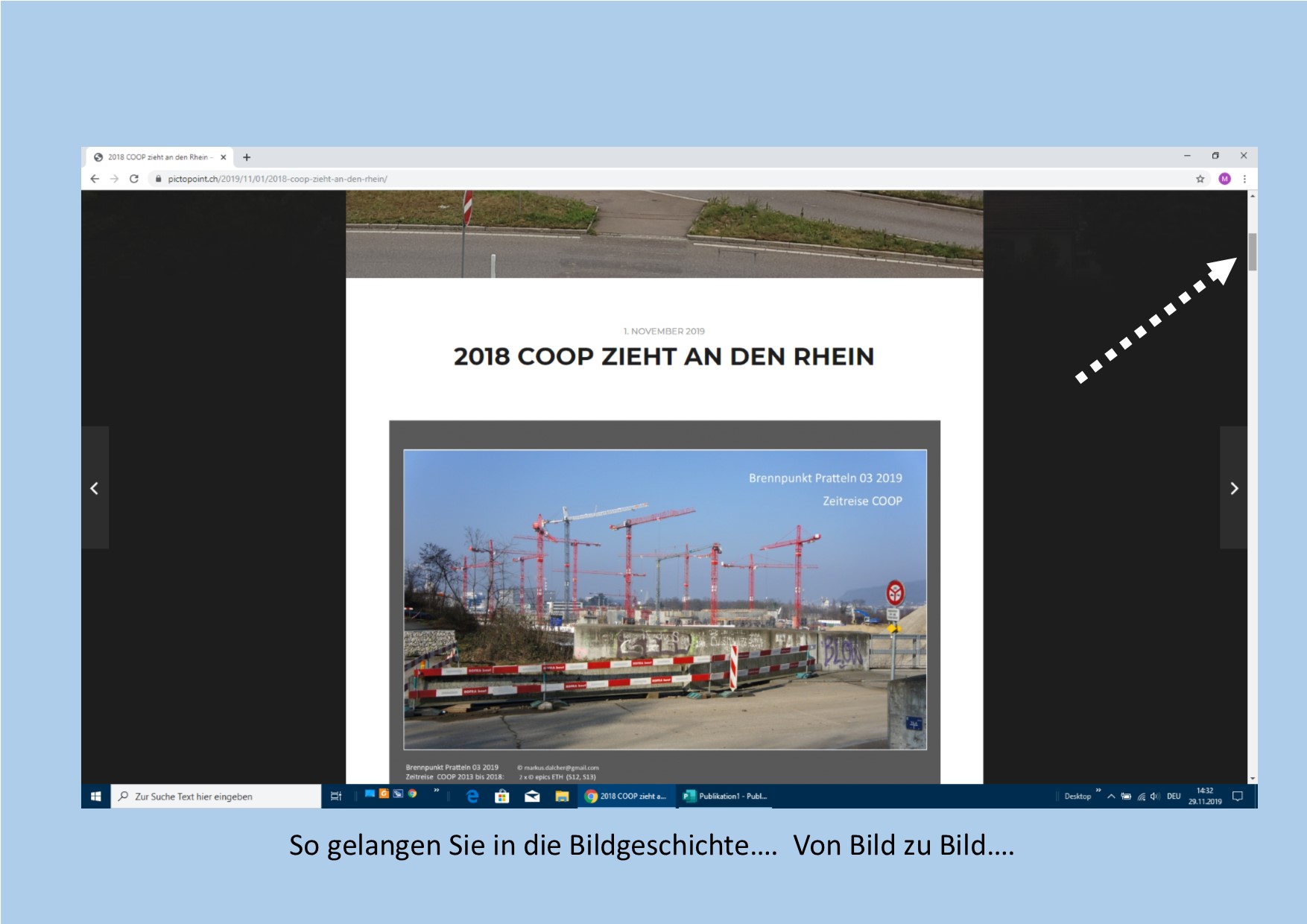Click the headline '2018 COOP ZIEHT AN DEN RHEIN'
Screen dimensions: 1307x924
point(664,356)
